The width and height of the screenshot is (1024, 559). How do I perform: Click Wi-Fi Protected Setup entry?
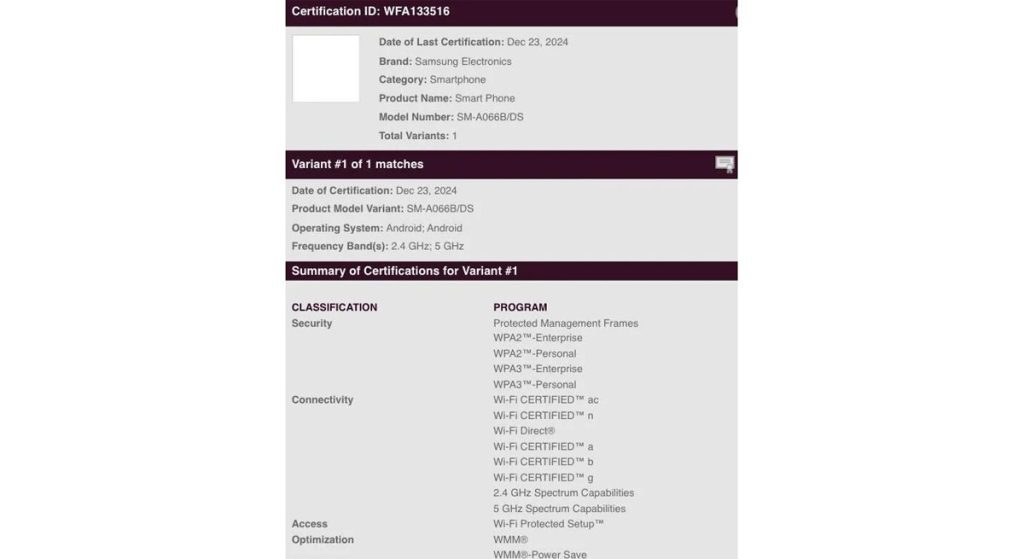[x=548, y=524]
